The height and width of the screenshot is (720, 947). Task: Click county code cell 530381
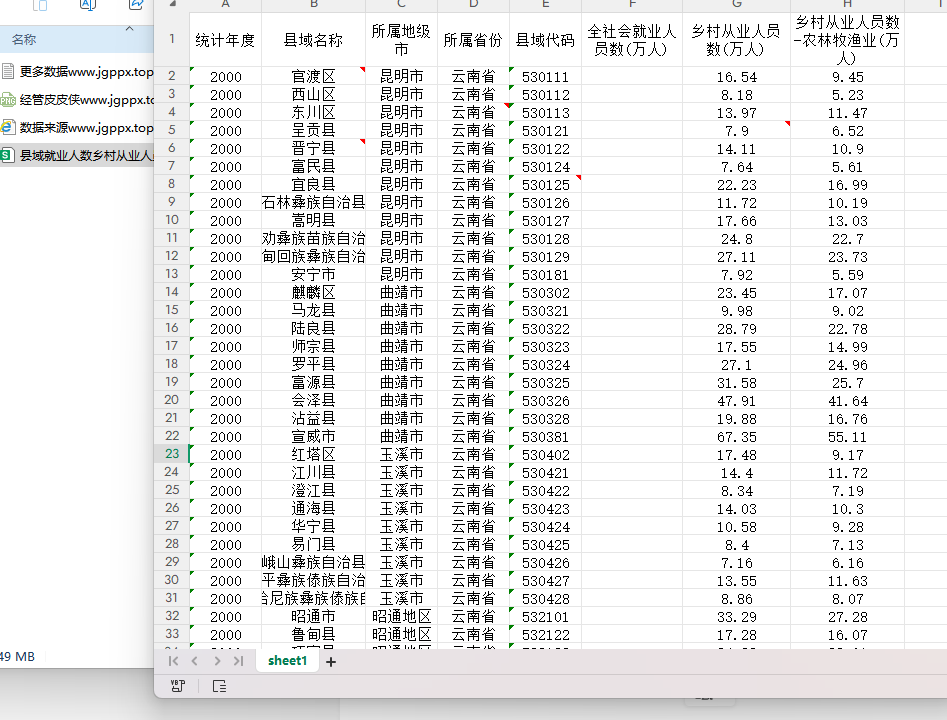[x=545, y=436]
